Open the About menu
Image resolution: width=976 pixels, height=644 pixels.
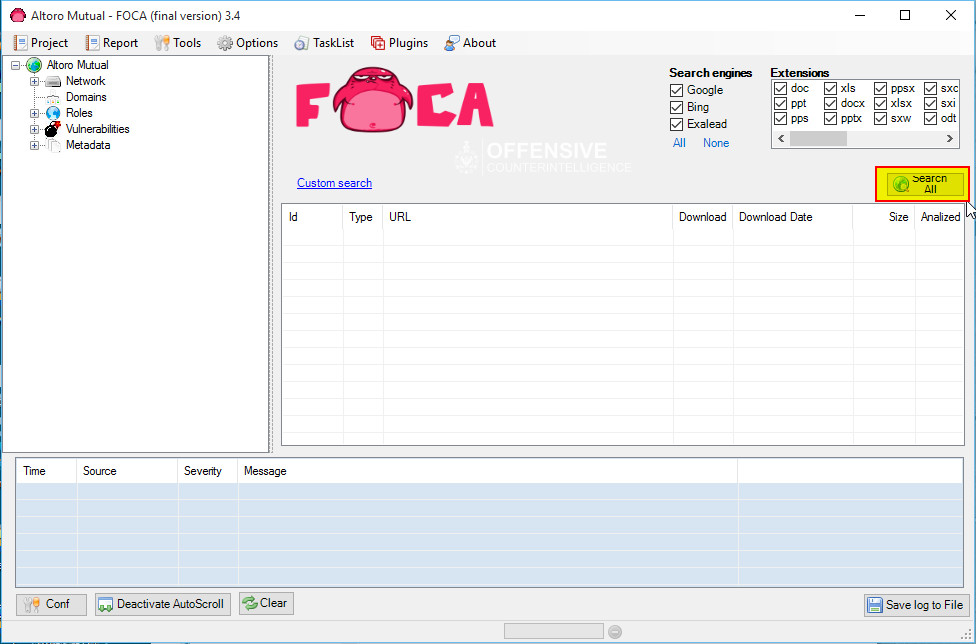coord(471,43)
